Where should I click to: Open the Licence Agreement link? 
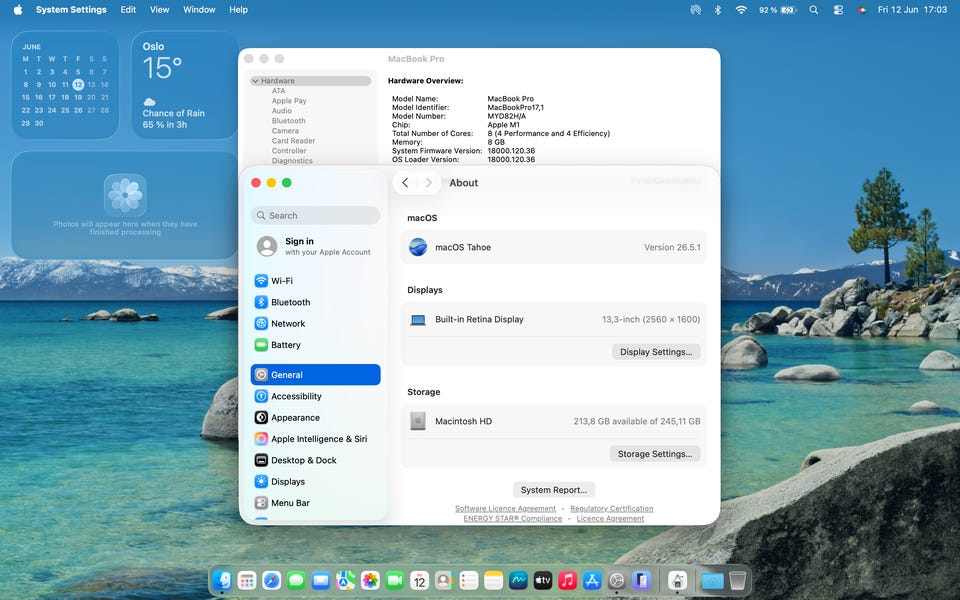[610, 519]
